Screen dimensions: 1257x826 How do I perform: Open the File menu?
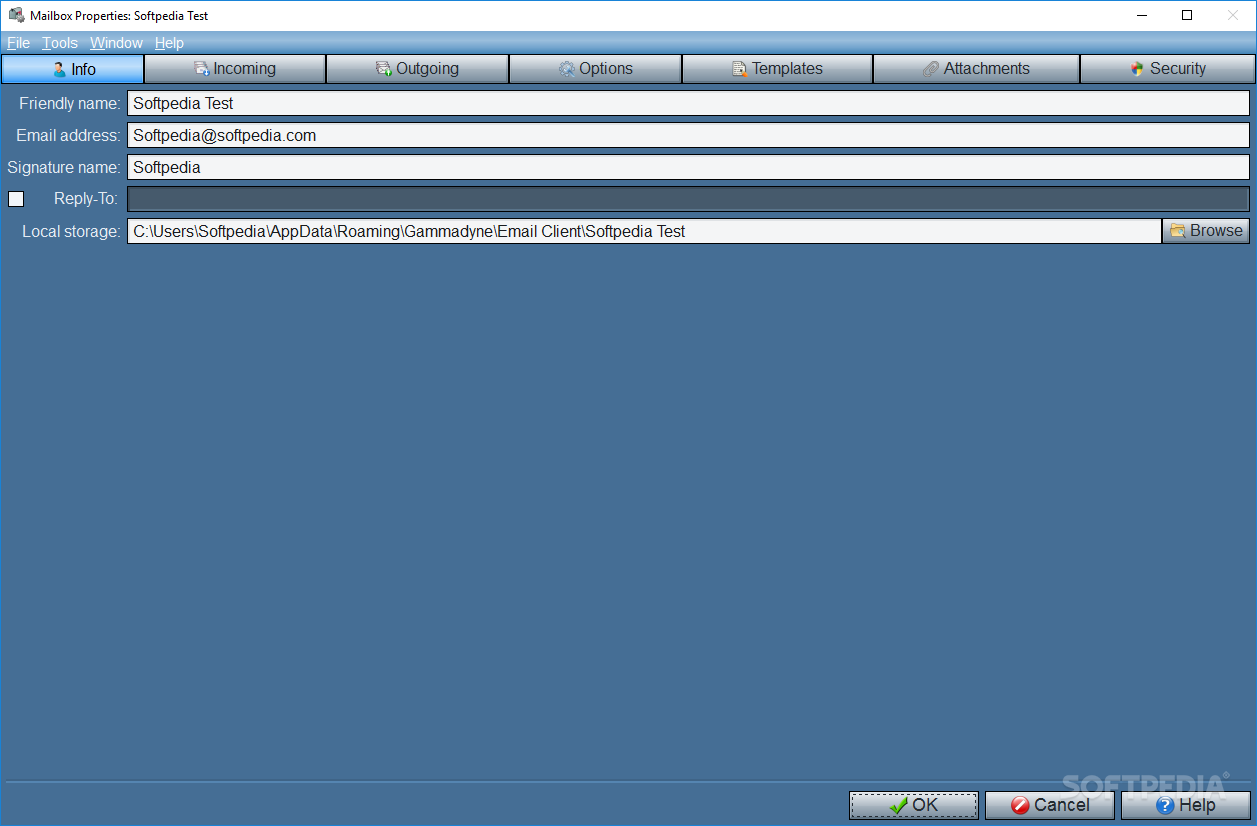(x=18, y=43)
